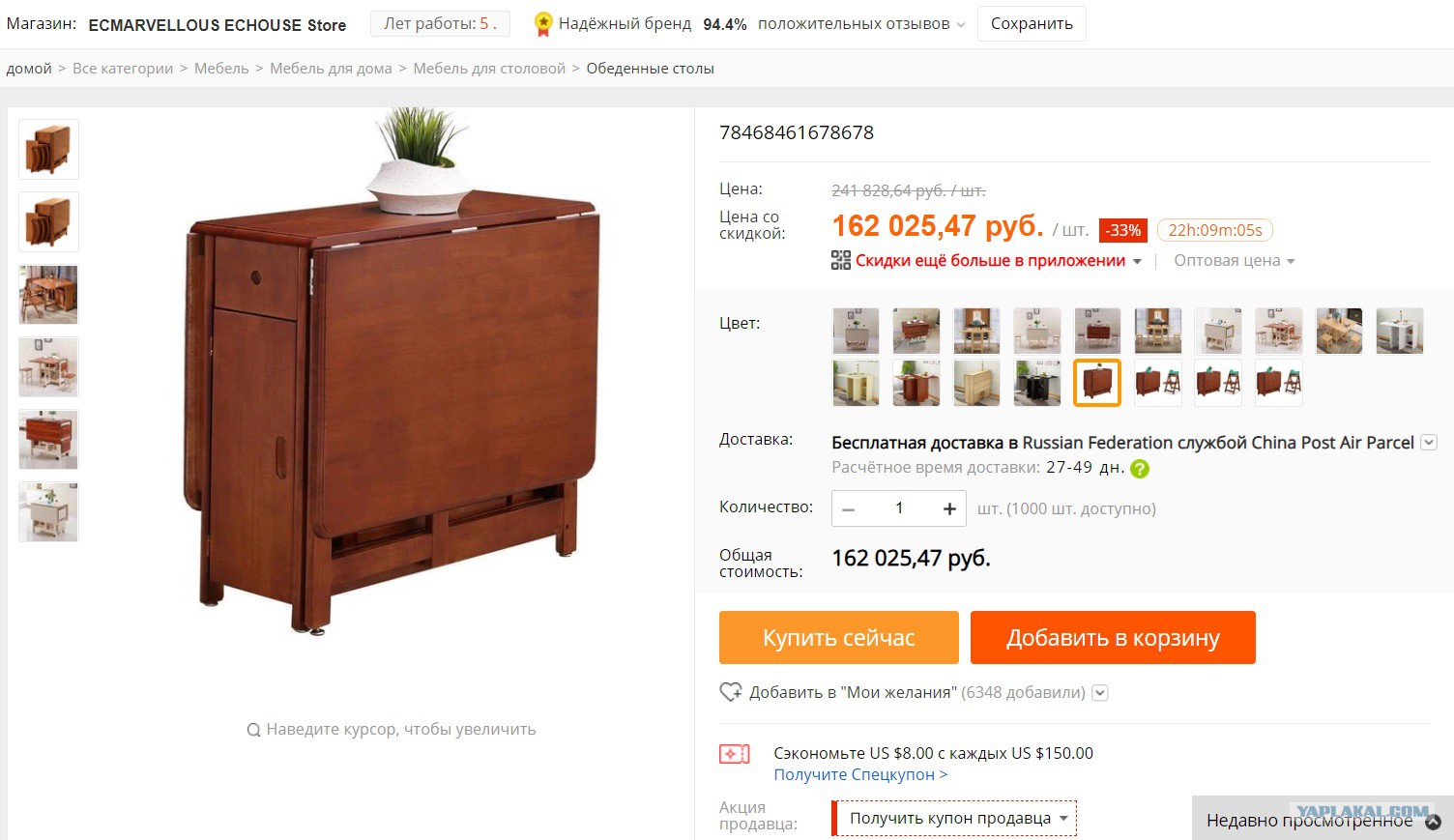Viewport: 1454px width, 840px height.
Task: Expand the wishlist options arrow
Action: tap(1100, 692)
